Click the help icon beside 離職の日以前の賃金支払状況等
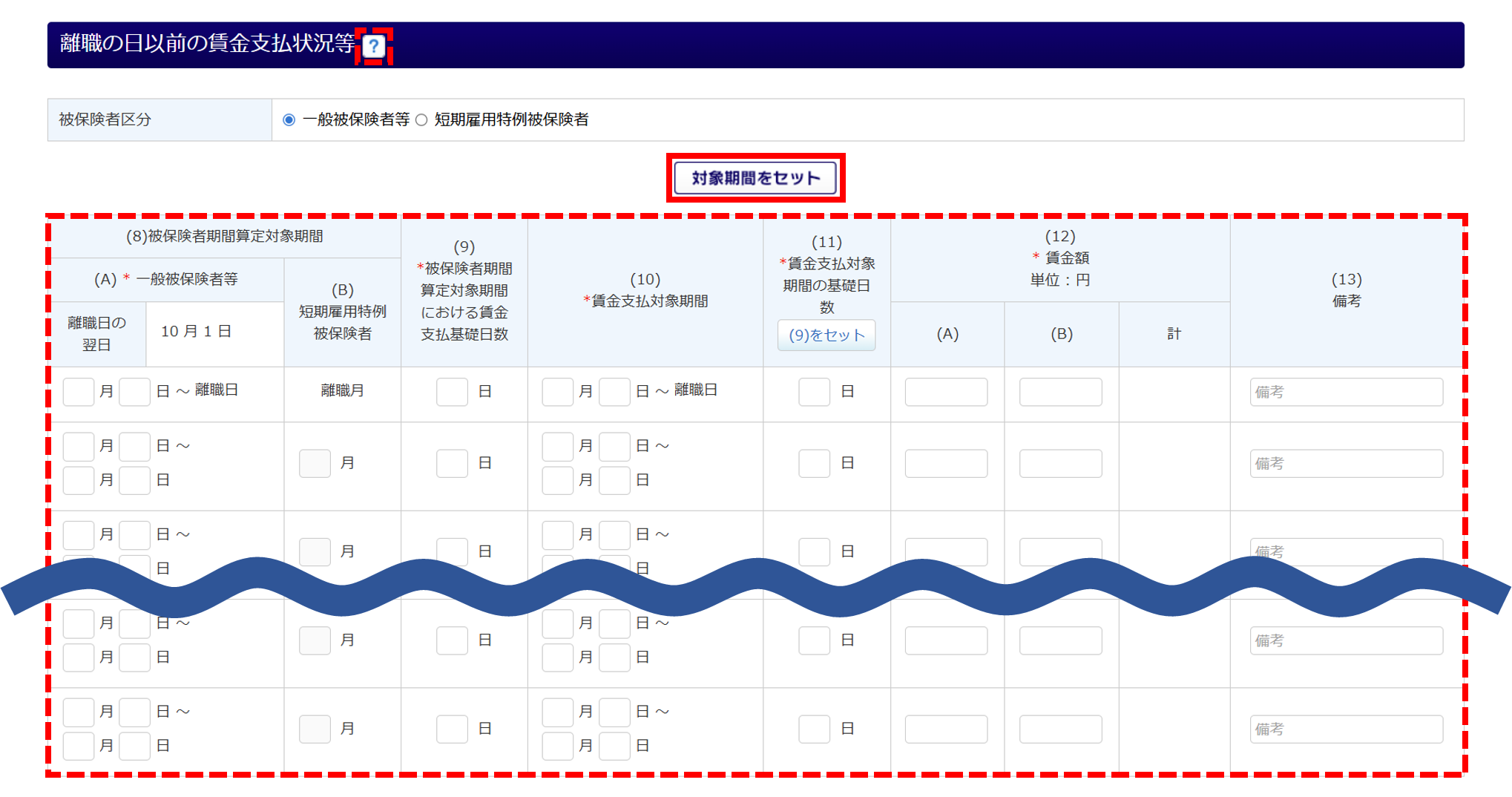The width and height of the screenshot is (1512, 797). 374,47
